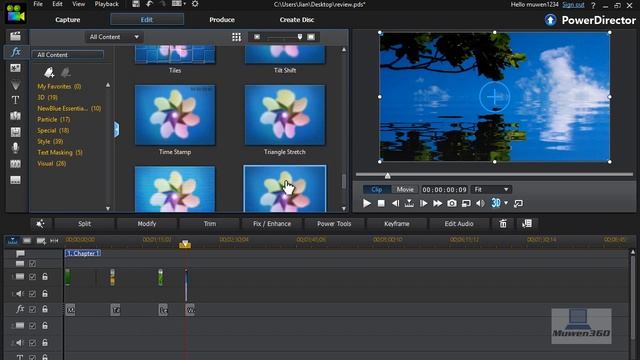Screen dimensions: 640x360
Task: Click the Modify button
Action: coord(147,224)
